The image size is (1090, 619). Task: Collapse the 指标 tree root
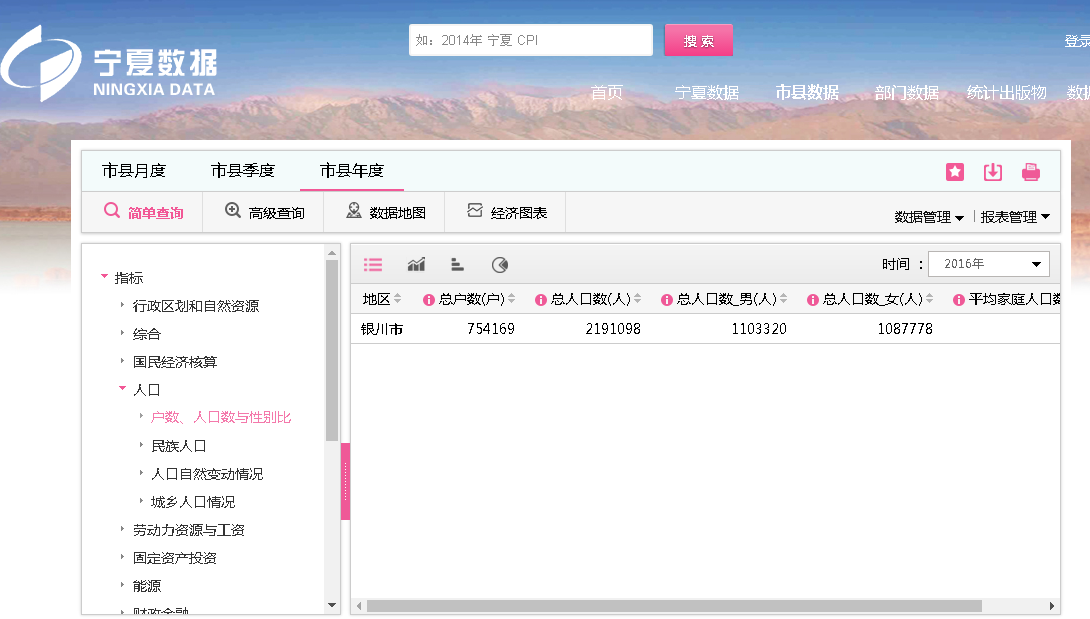tap(104, 277)
